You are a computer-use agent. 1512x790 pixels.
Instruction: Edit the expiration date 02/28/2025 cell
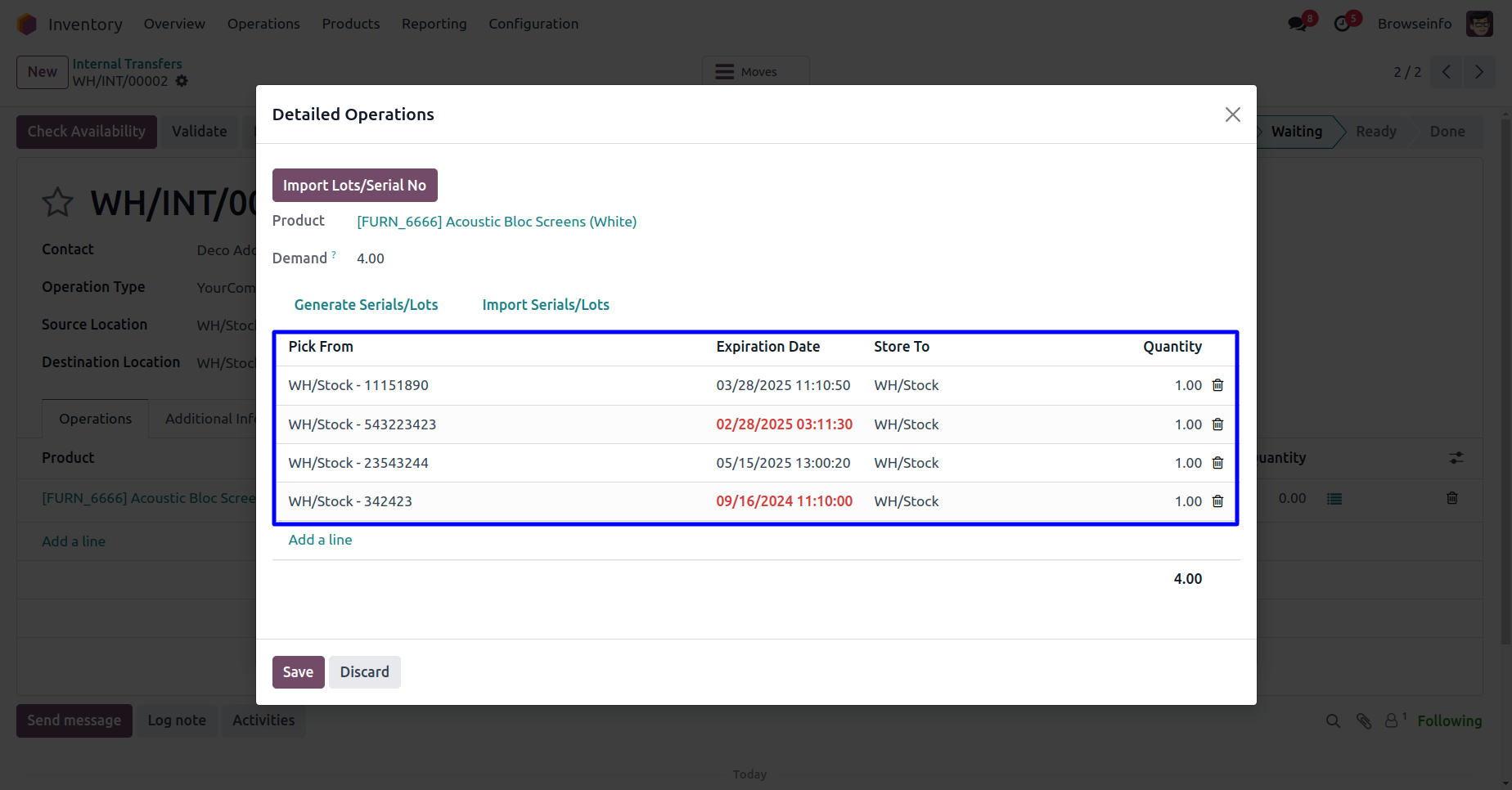784,424
